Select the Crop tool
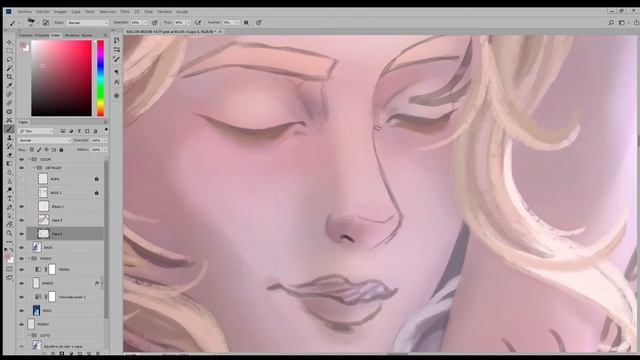Image resolution: width=640 pixels, height=360 pixels. point(9,77)
